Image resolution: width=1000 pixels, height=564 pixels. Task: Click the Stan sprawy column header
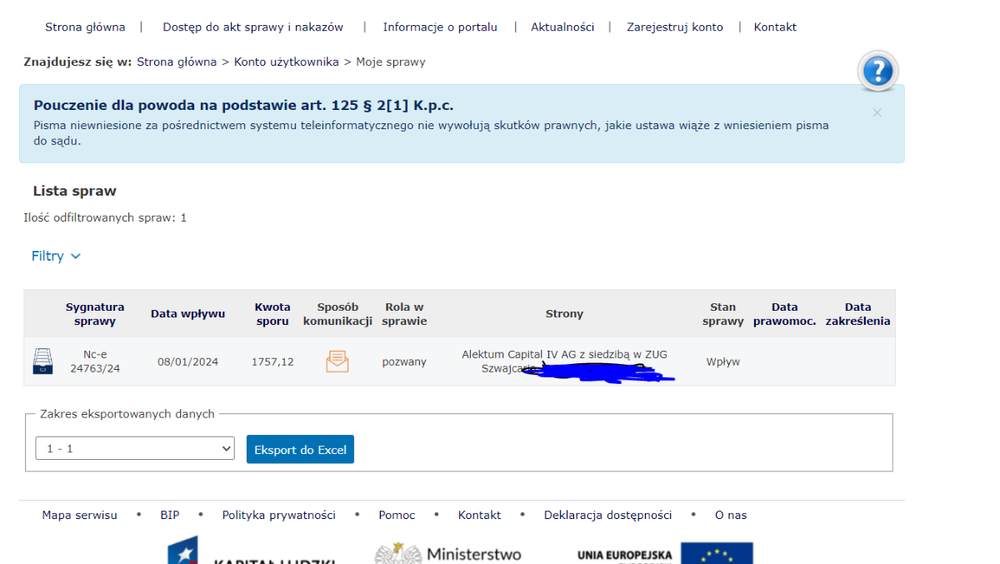tap(723, 314)
